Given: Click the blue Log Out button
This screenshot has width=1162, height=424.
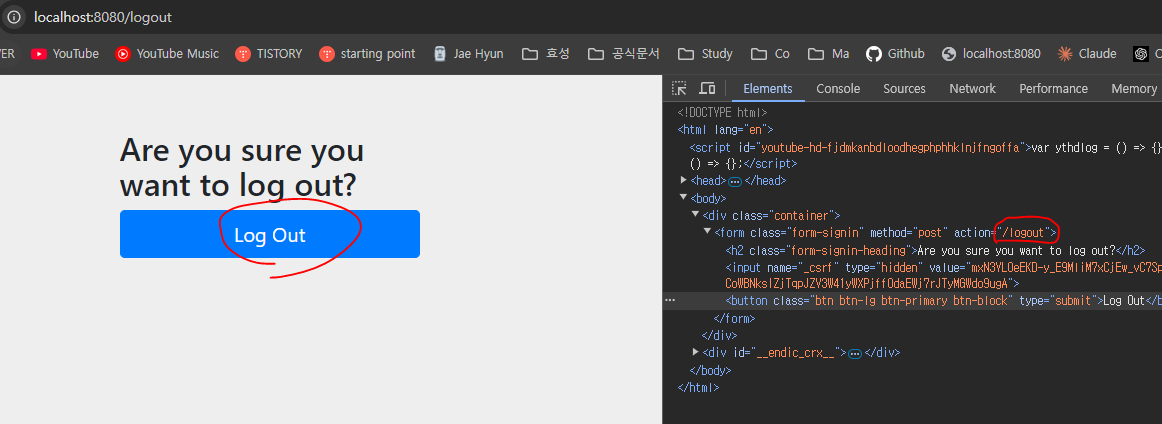Looking at the screenshot, I should (x=270, y=234).
